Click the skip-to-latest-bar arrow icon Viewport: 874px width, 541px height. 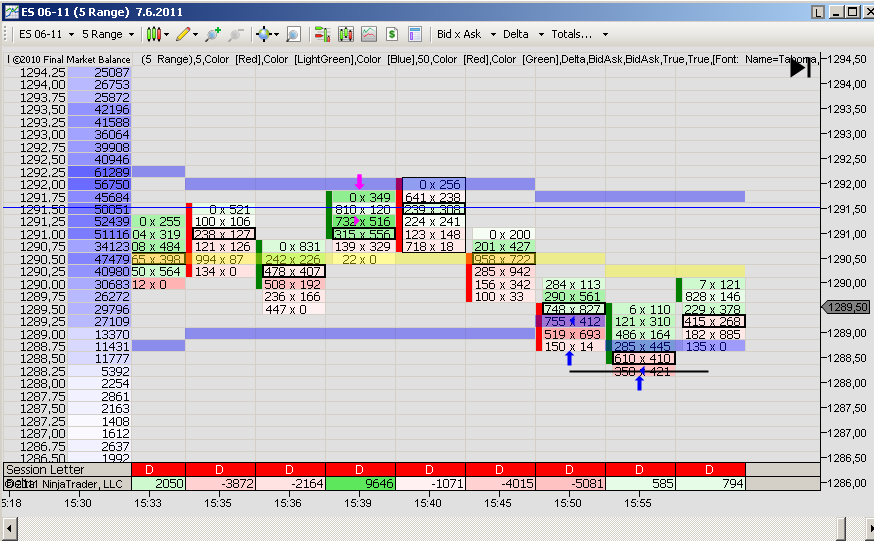pyautogui.click(x=800, y=68)
